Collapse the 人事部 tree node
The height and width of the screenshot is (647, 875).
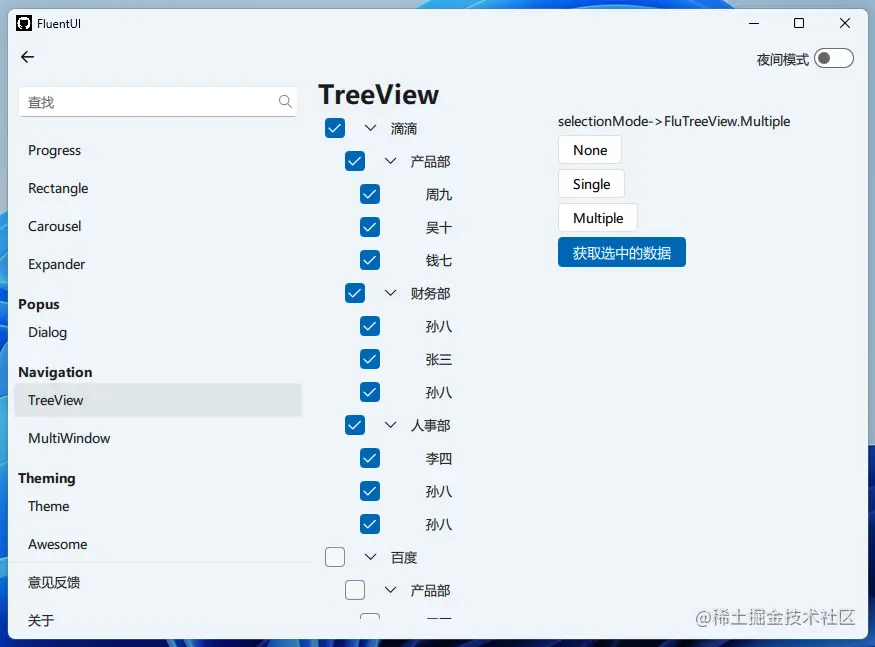click(x=389, y=425)
